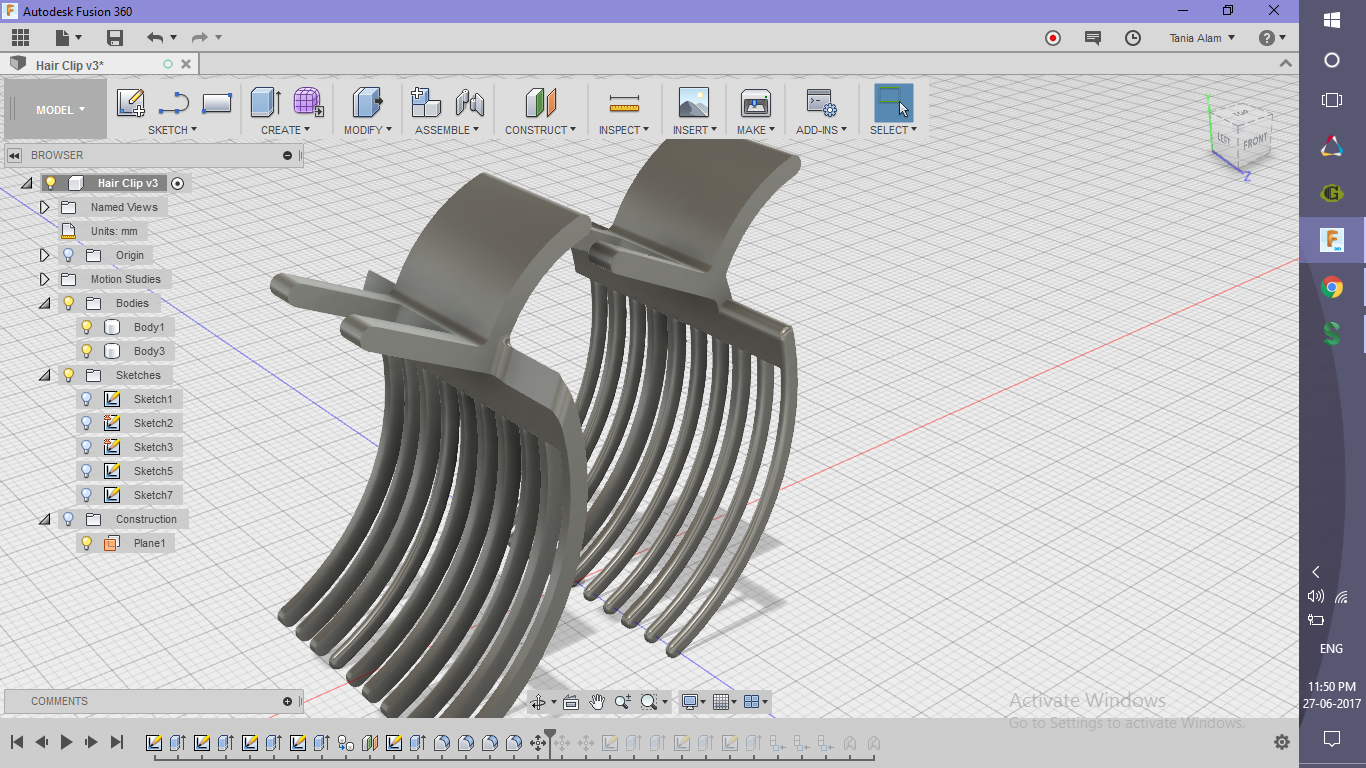
Task: Expand the Origin folder
Action: point(44,255)
